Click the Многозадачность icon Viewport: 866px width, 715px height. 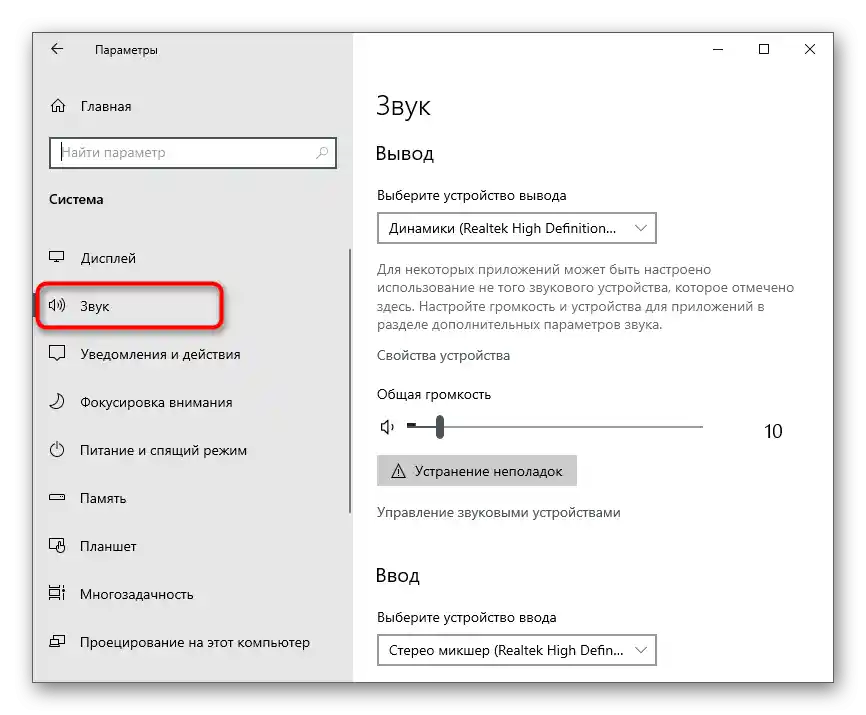click(57, 593)
